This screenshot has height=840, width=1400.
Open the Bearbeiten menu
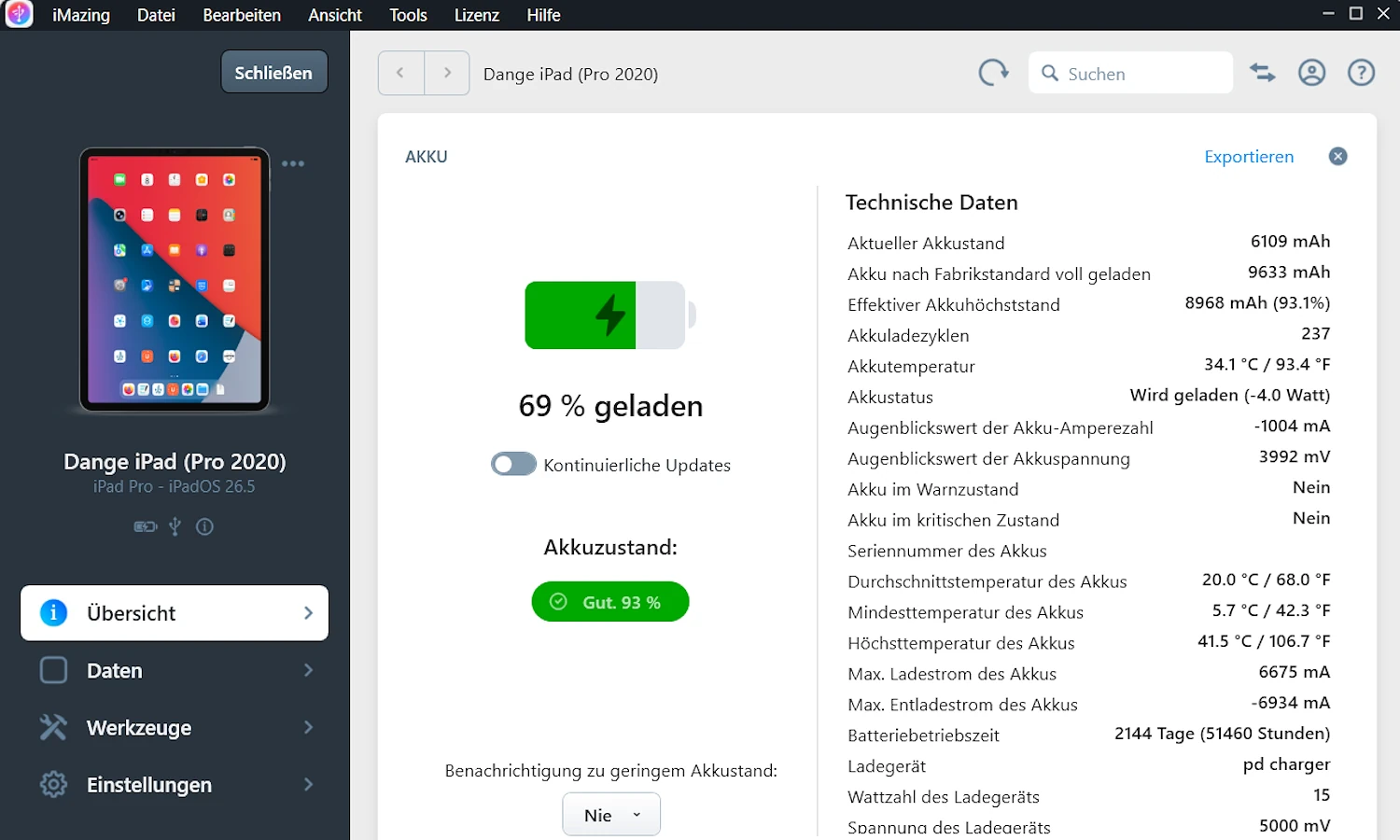242,15
